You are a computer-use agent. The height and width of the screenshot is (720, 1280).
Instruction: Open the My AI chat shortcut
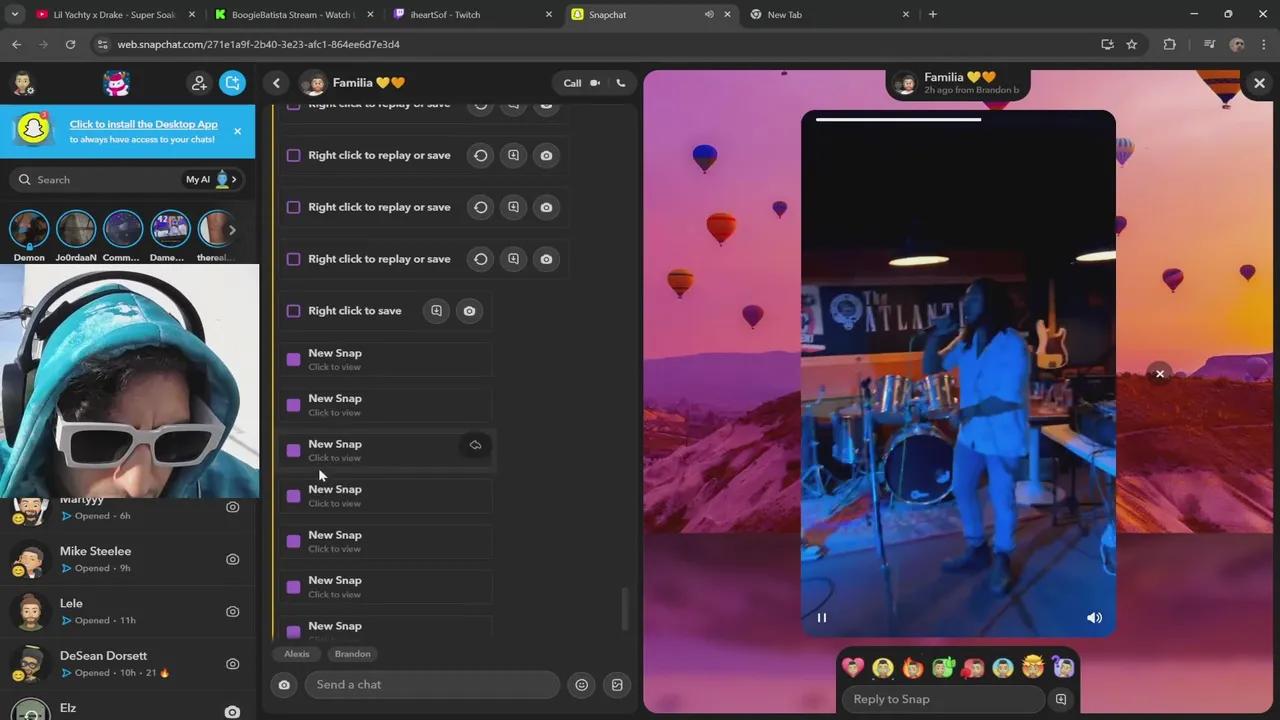(x=211, y=180)
